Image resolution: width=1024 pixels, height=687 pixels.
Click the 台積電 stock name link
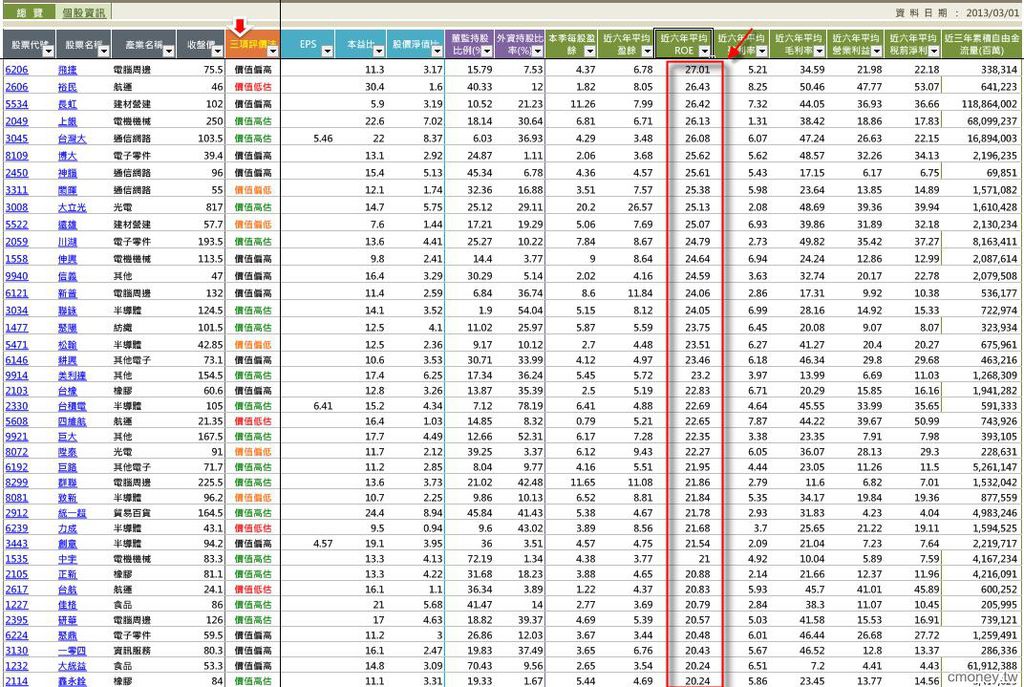72,406
